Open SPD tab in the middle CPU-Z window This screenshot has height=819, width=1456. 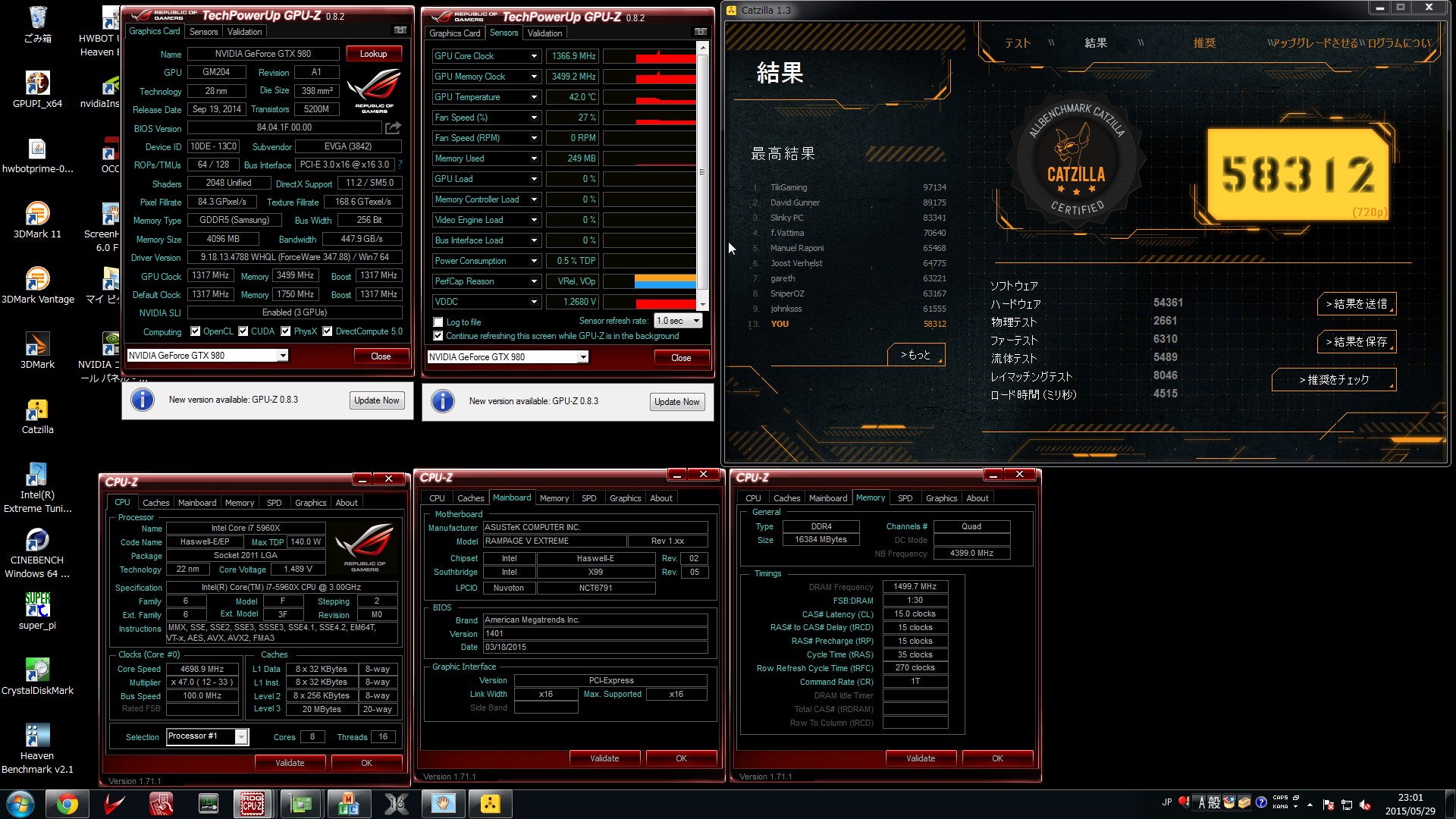(x=588, y=498)
